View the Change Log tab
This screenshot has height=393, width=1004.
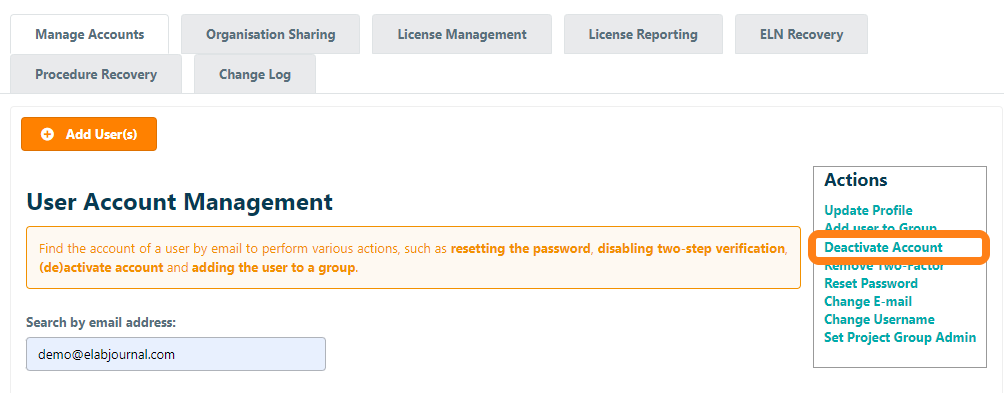point(255,74)
